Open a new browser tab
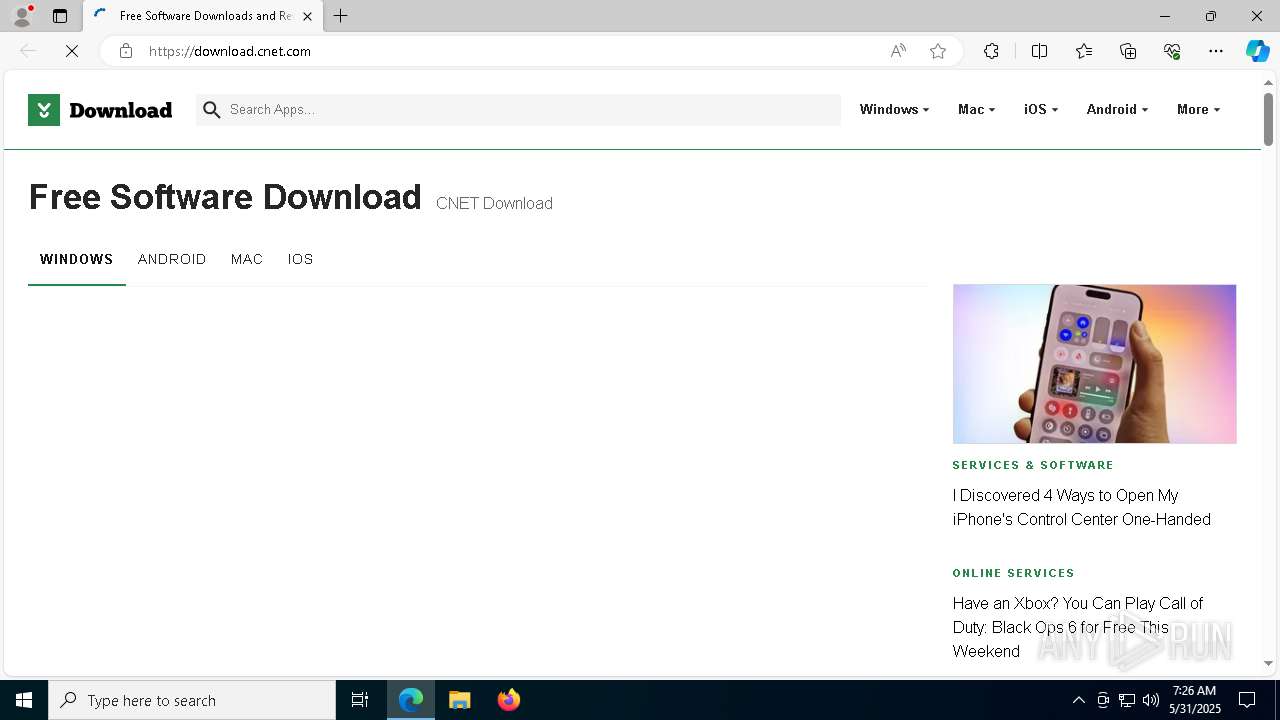 coord(341,16)
